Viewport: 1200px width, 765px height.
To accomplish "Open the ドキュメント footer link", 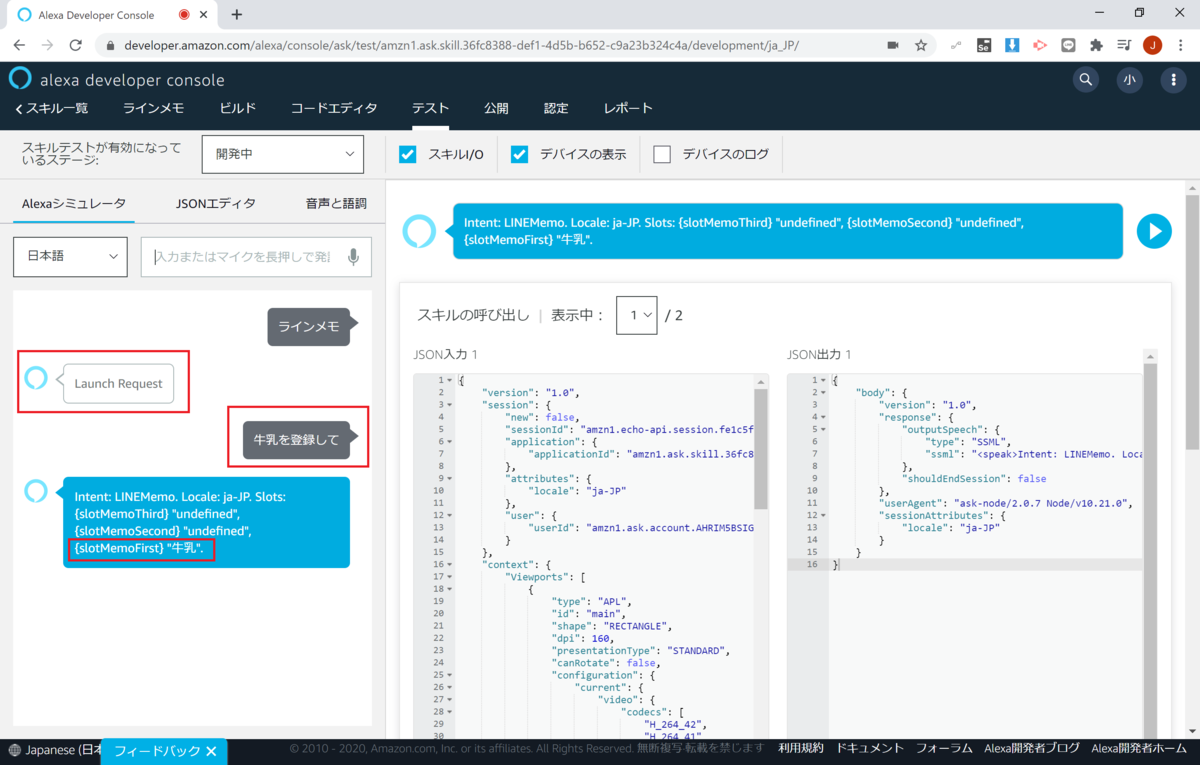I will pos(870,748).
